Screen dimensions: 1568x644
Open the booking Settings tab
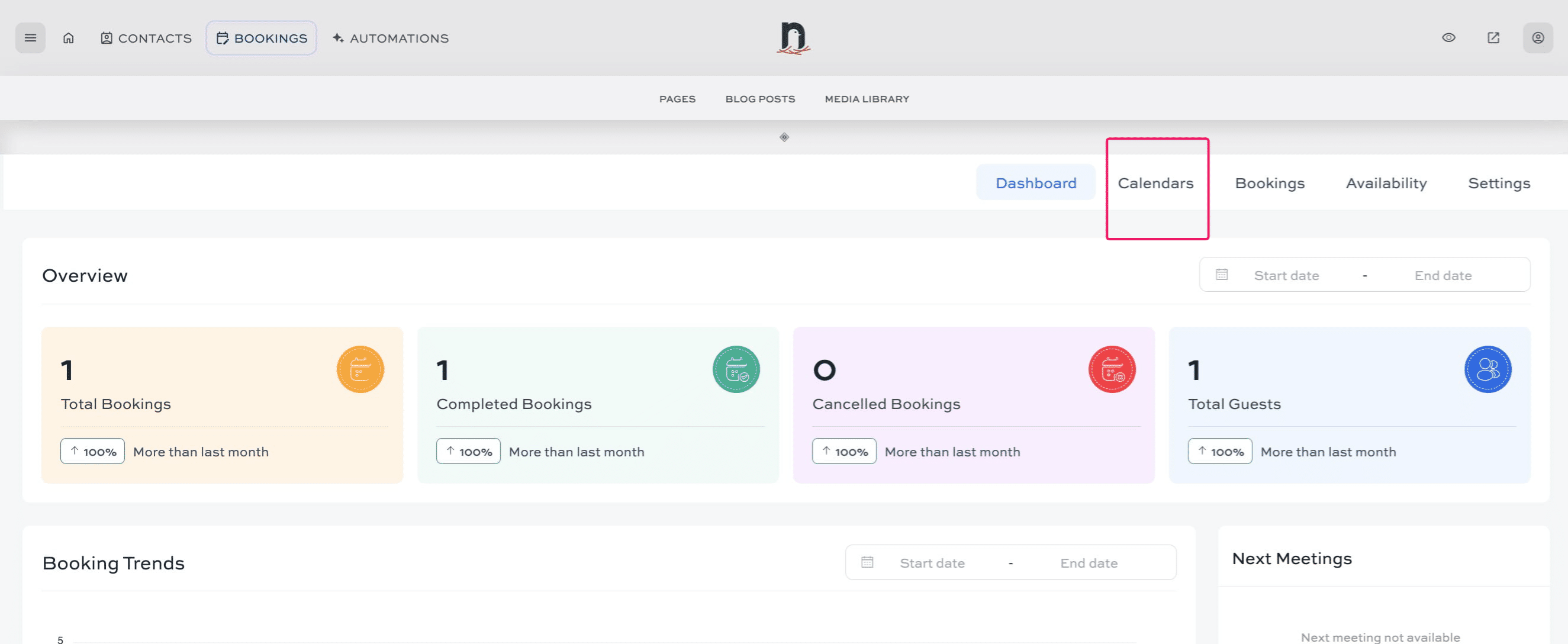[x=1498, y=183]
